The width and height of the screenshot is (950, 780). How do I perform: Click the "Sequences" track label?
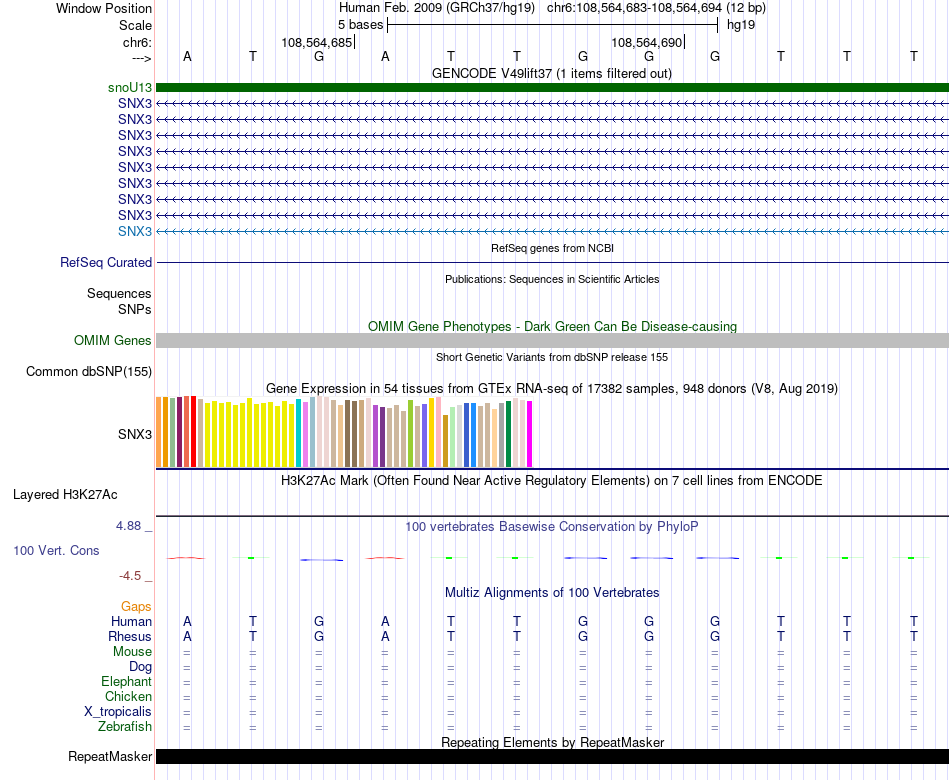[119, 293]
